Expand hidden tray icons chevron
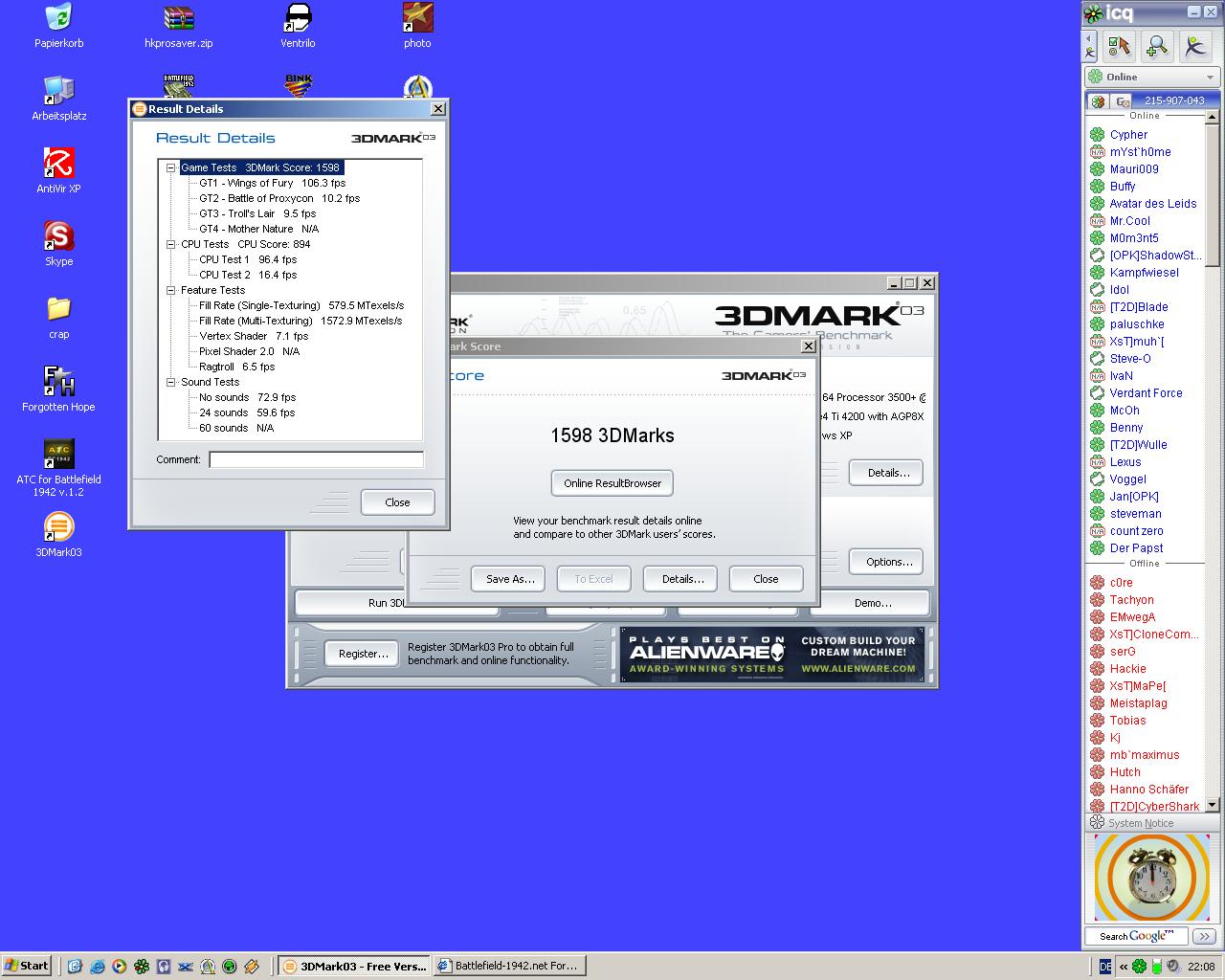The height and width of the screenshot is (980, 1225). pos(1124,967)
